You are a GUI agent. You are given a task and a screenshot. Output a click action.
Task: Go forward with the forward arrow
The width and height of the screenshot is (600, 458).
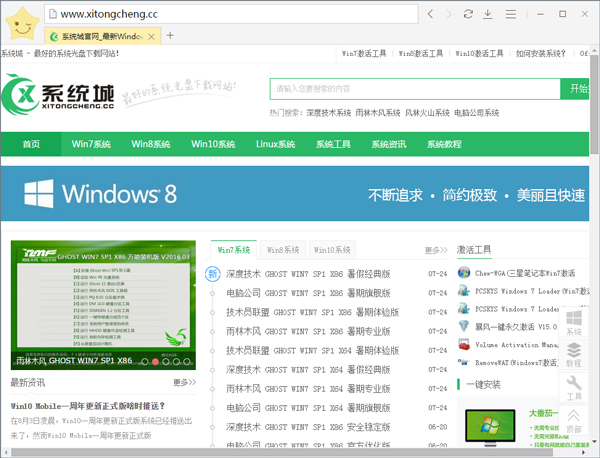pyautogui.click(x=449, y=14)
